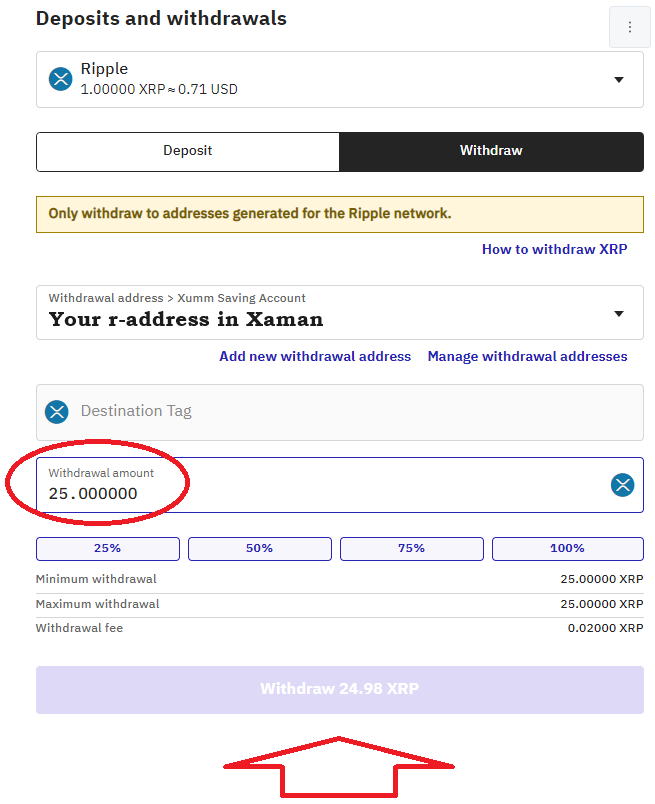Expand the Ripple currency dropdown
The height and width of the screenshot is (804, 655).
pyautogui.click(x=618, y=80)
